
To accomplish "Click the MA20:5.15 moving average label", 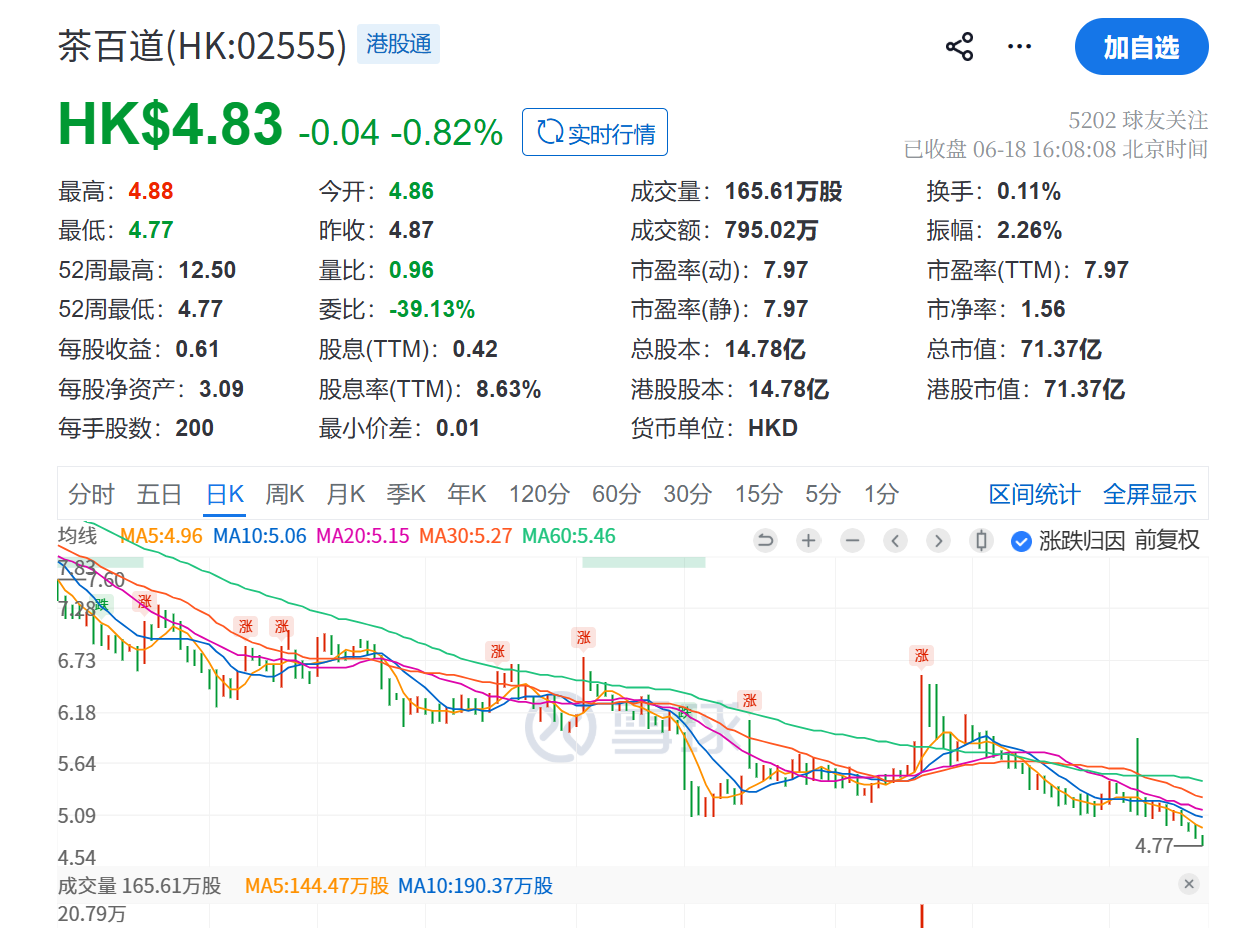I will point(363,536).
